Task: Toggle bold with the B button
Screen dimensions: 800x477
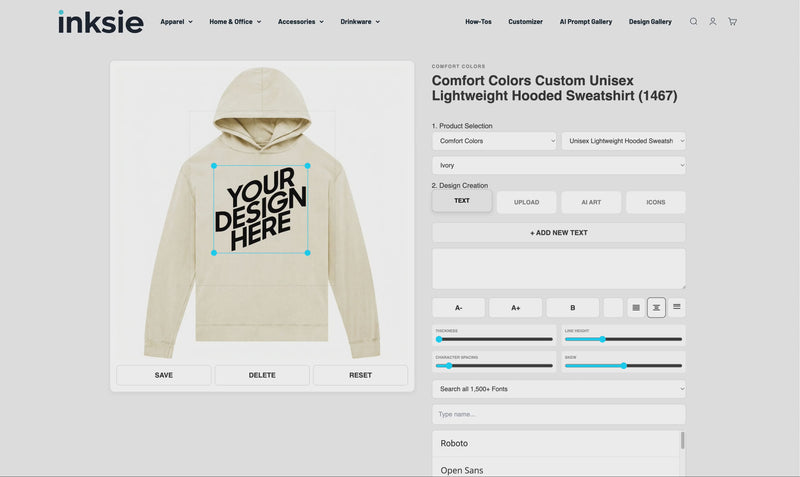Action: [x=573, y=308]
